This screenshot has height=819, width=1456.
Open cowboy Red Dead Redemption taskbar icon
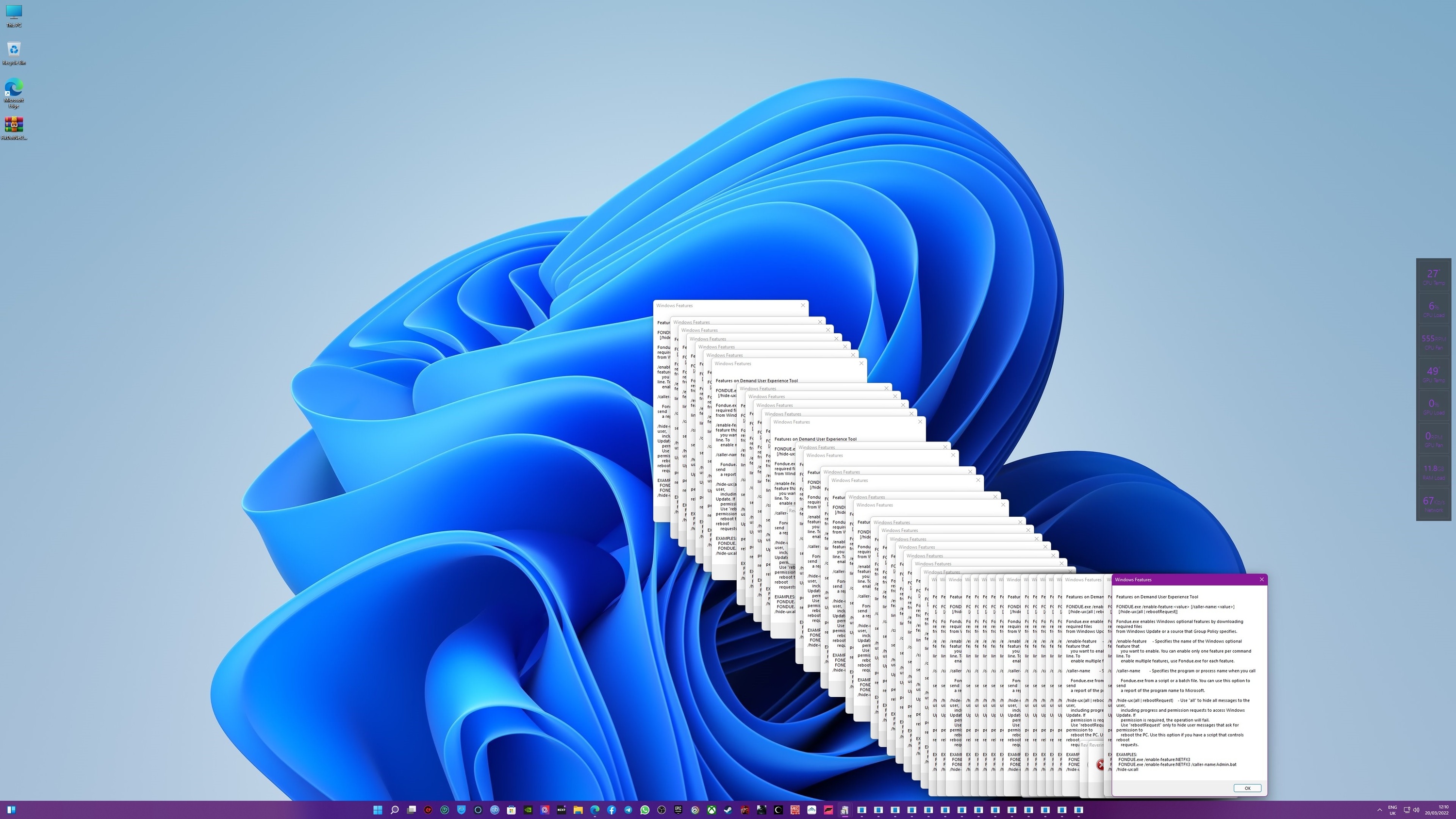tap(745, 810)
